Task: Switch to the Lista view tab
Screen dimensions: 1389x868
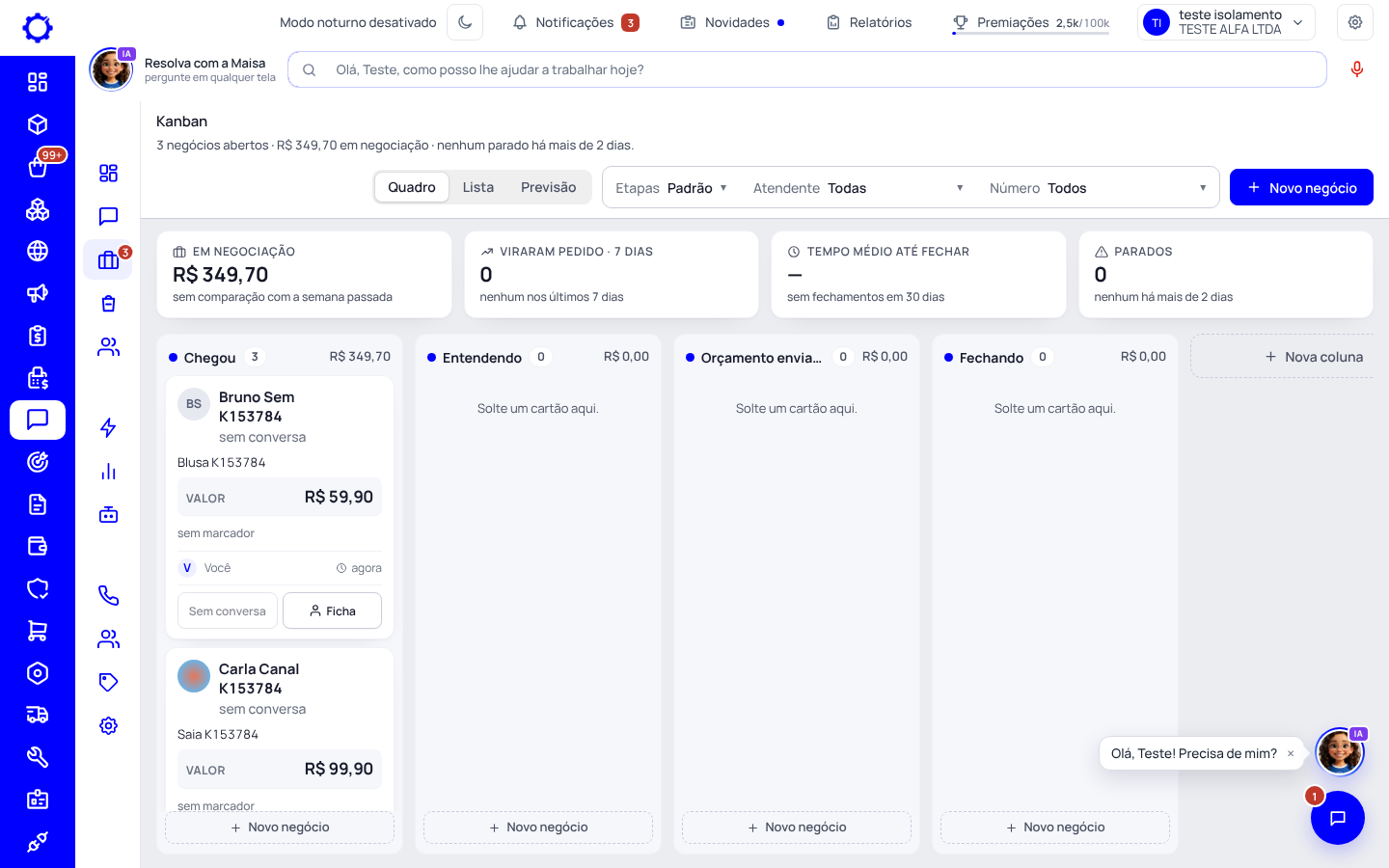Action: [478, 187]
